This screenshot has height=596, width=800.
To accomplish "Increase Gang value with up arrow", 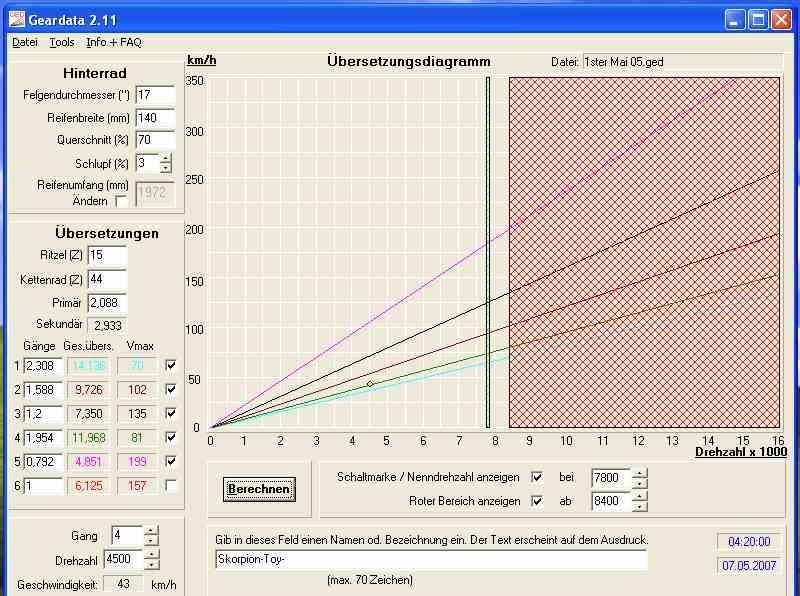I will coord(151,531).
